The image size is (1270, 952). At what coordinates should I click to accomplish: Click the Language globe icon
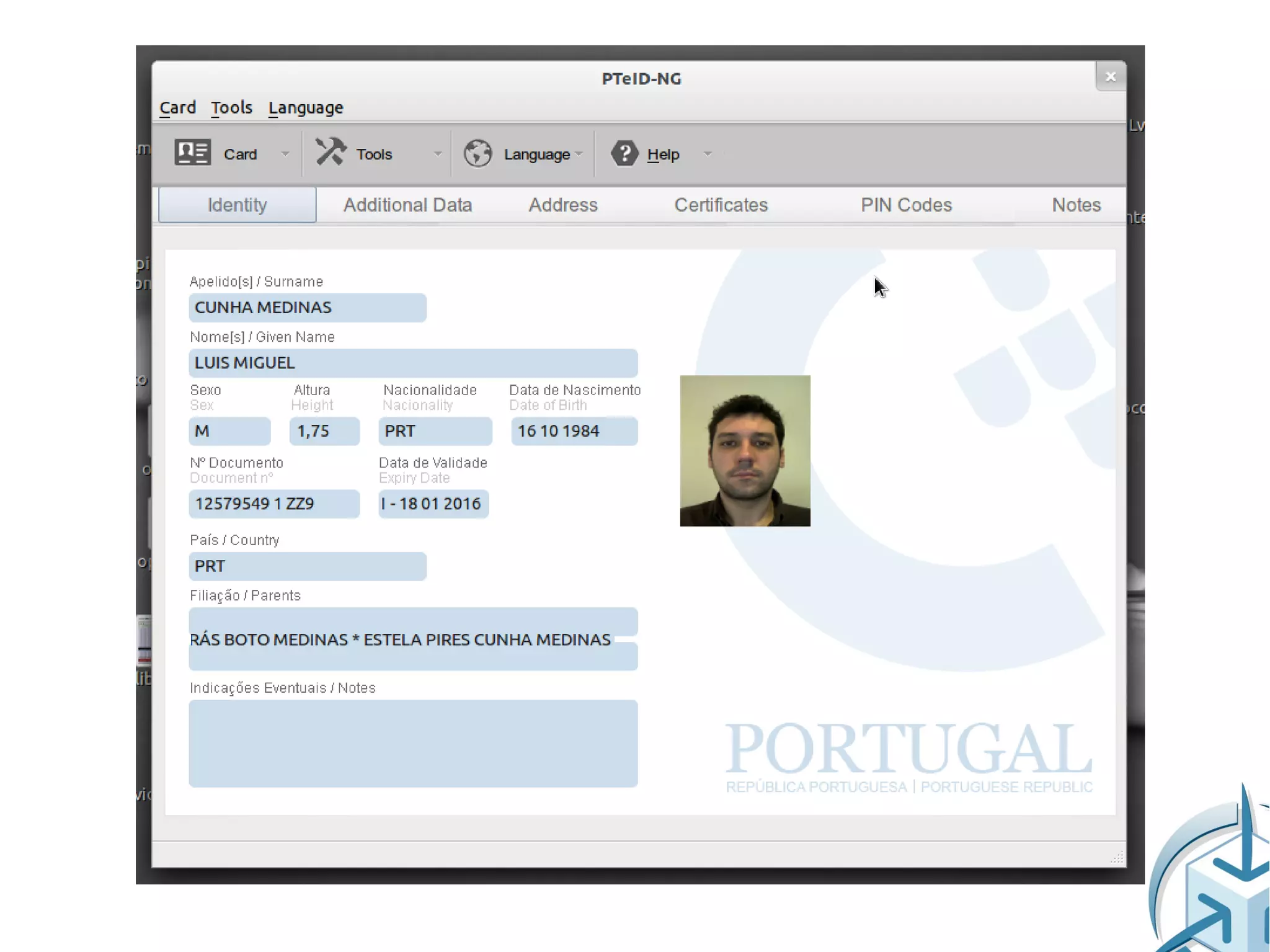(x=478, y=153)
